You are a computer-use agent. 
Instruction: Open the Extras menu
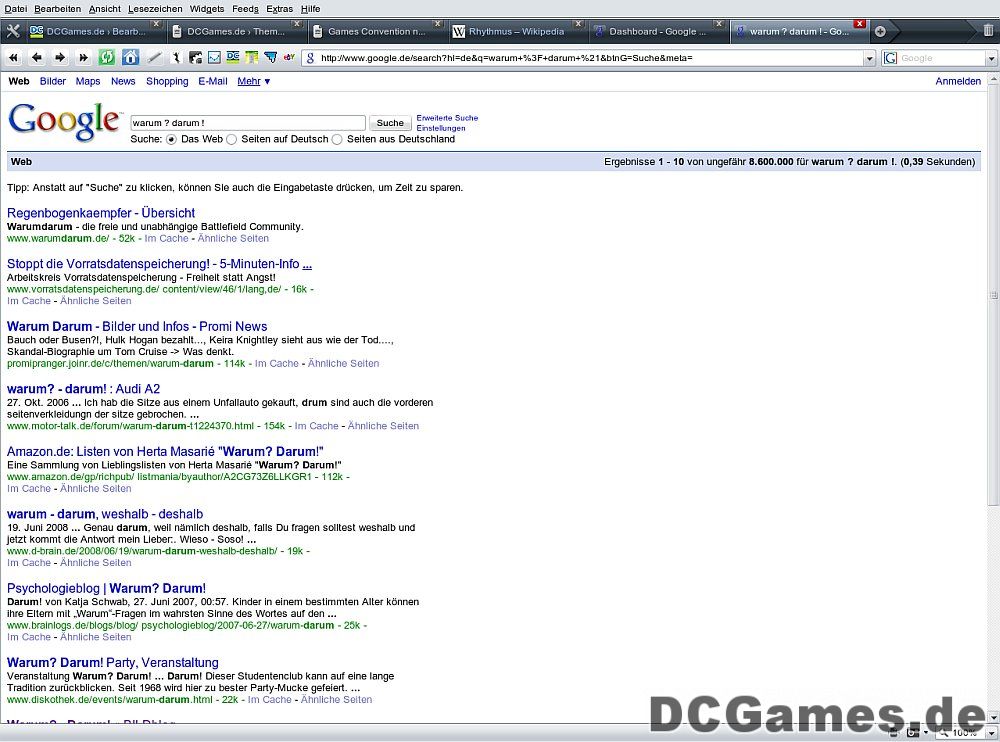point(279,9)
